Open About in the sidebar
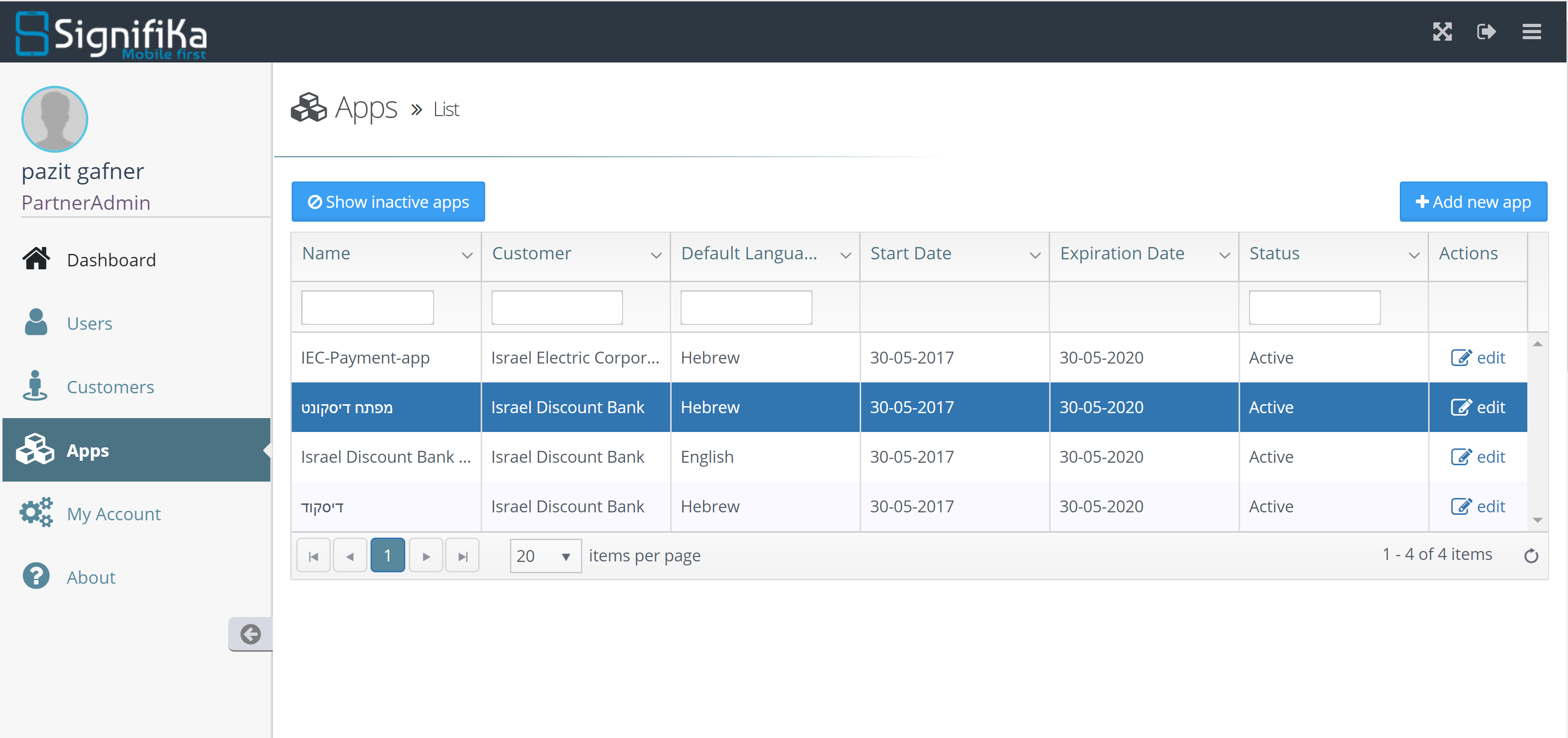Screen dimensions: 1568x738 coord(91,577)
